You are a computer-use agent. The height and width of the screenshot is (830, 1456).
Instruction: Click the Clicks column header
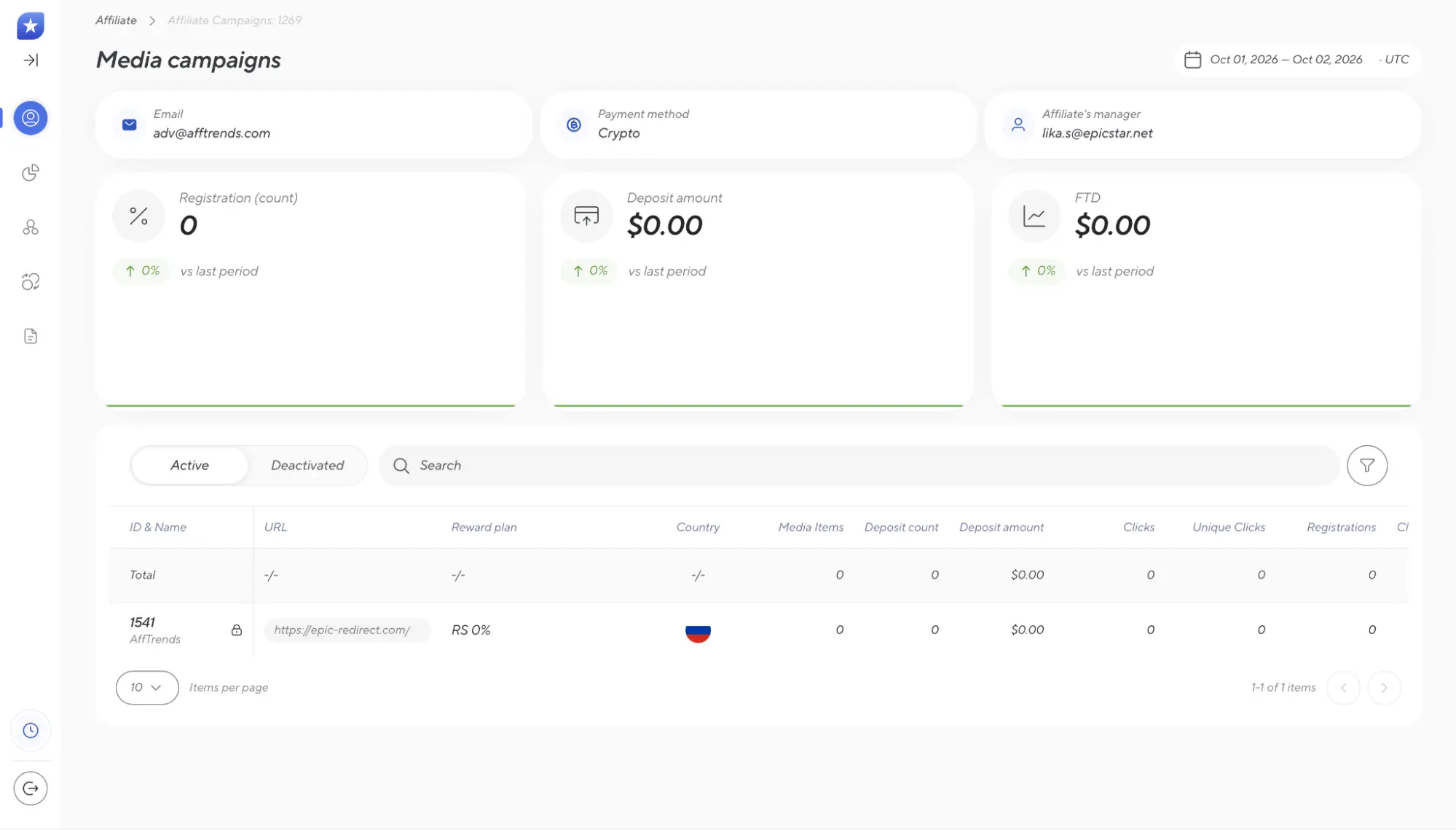coord(1138,527)
